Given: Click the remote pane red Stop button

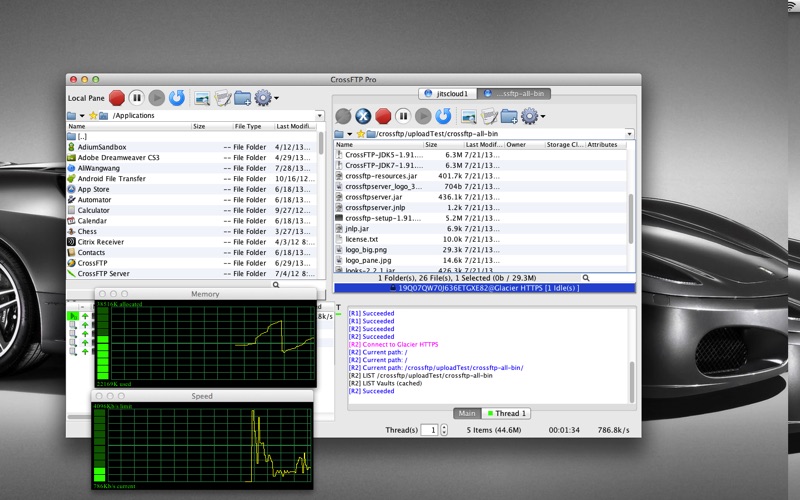Looking at the screenshot, I should point(383,116).
